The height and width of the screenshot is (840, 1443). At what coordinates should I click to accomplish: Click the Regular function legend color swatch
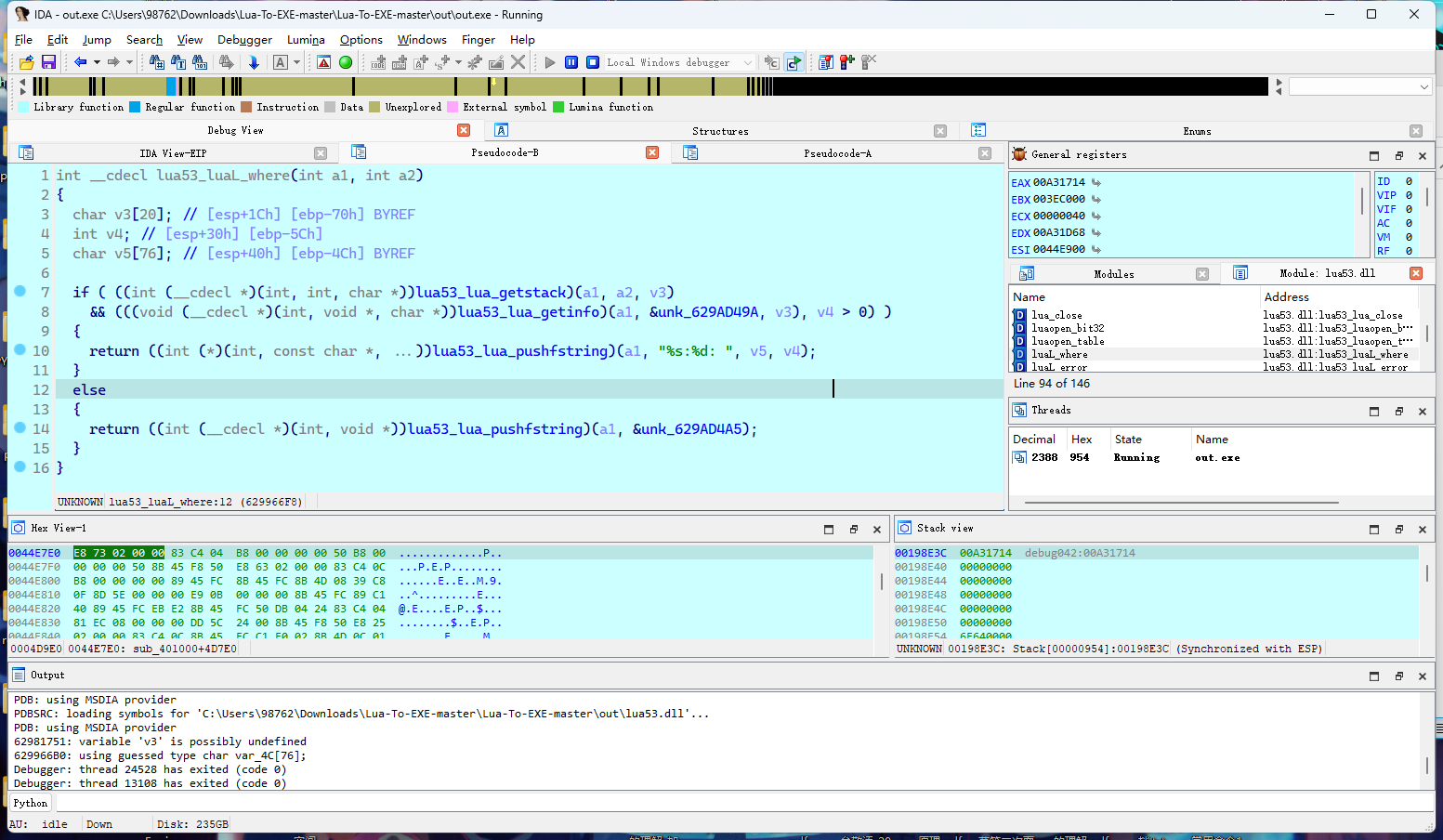pyautogui.click(x=135, y=107)
